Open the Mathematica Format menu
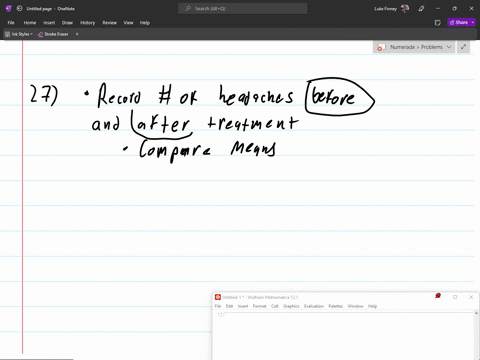Image resolution: width=480 pixels, height=360 pixels. [259, 306]
